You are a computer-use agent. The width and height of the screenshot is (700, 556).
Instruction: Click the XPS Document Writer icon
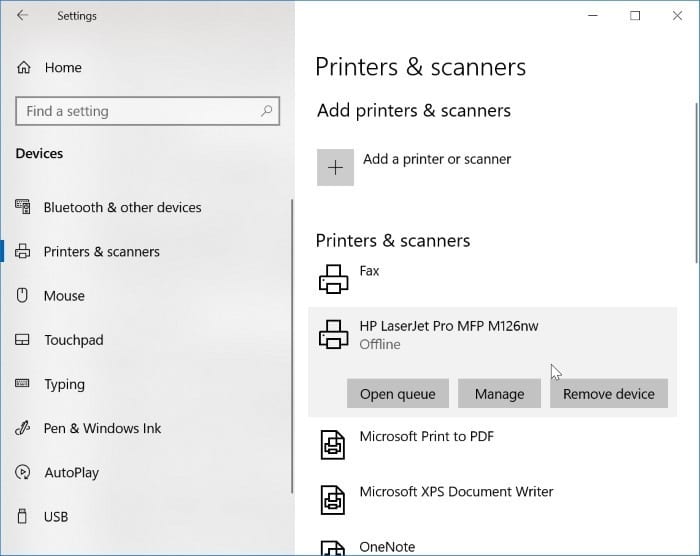(x=333, y=500)
